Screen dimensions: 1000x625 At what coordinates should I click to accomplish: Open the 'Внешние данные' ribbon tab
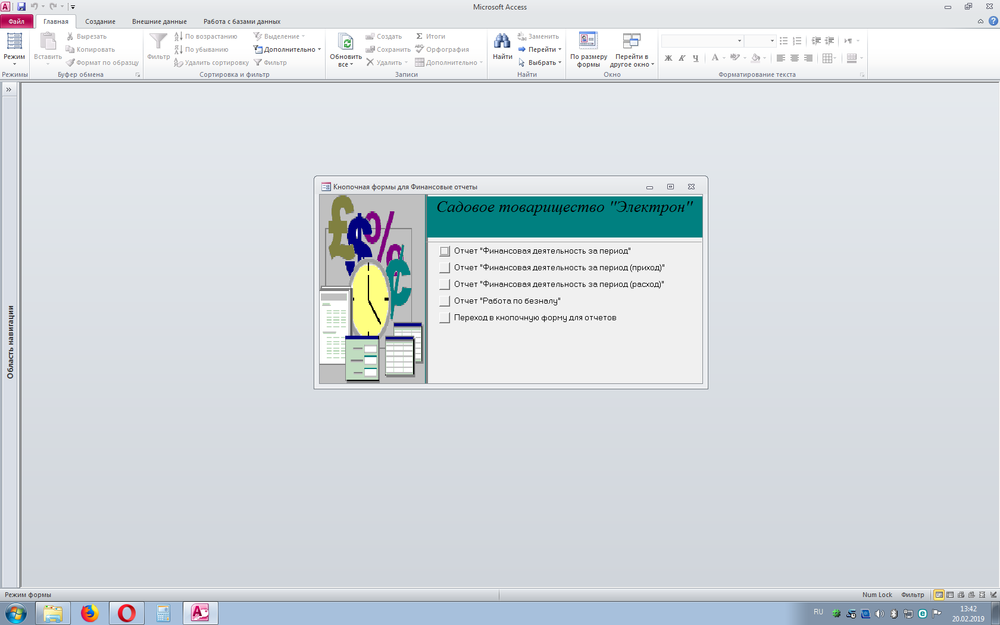point(159,21)
